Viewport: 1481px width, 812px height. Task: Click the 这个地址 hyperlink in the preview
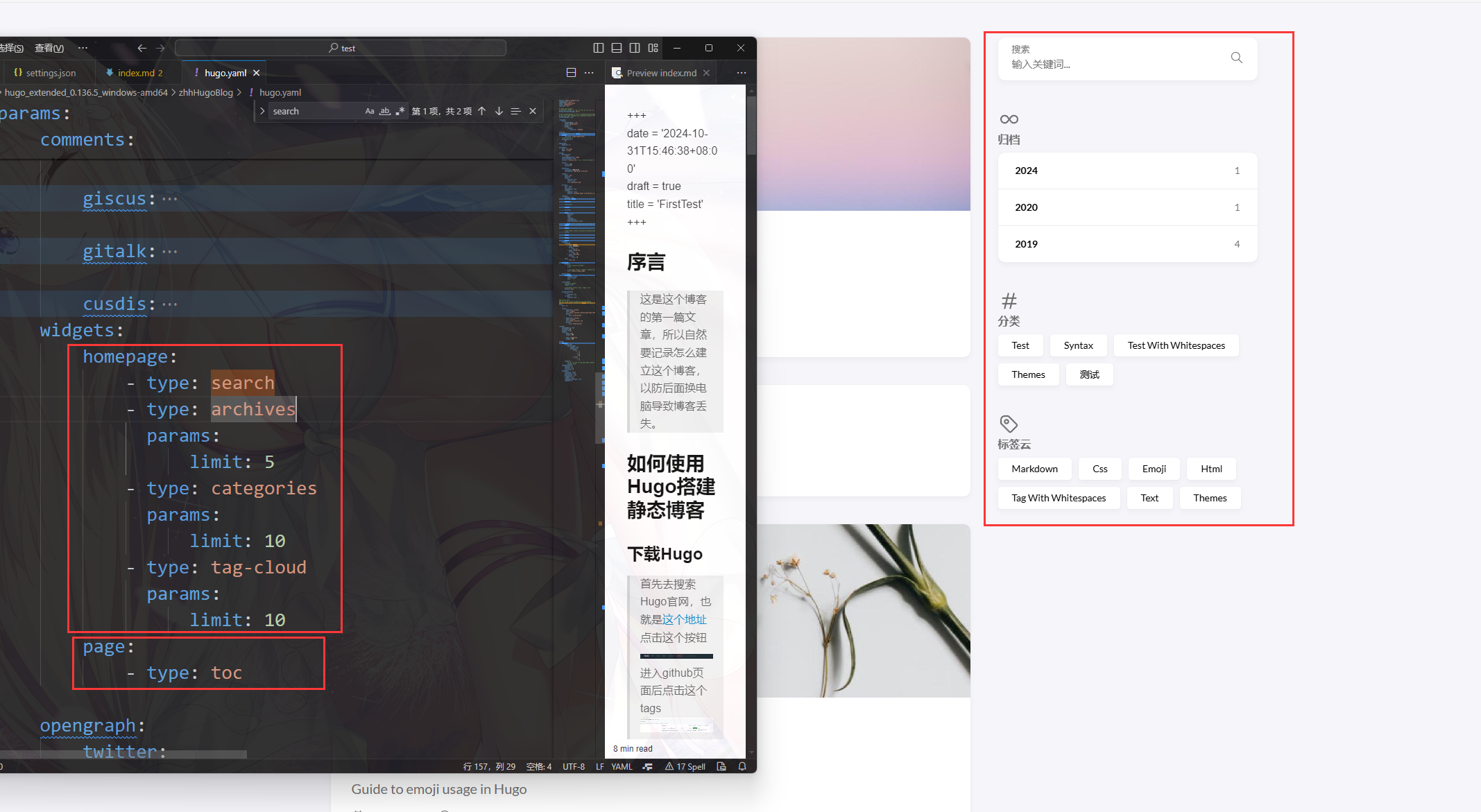click(x=685, y=619)
